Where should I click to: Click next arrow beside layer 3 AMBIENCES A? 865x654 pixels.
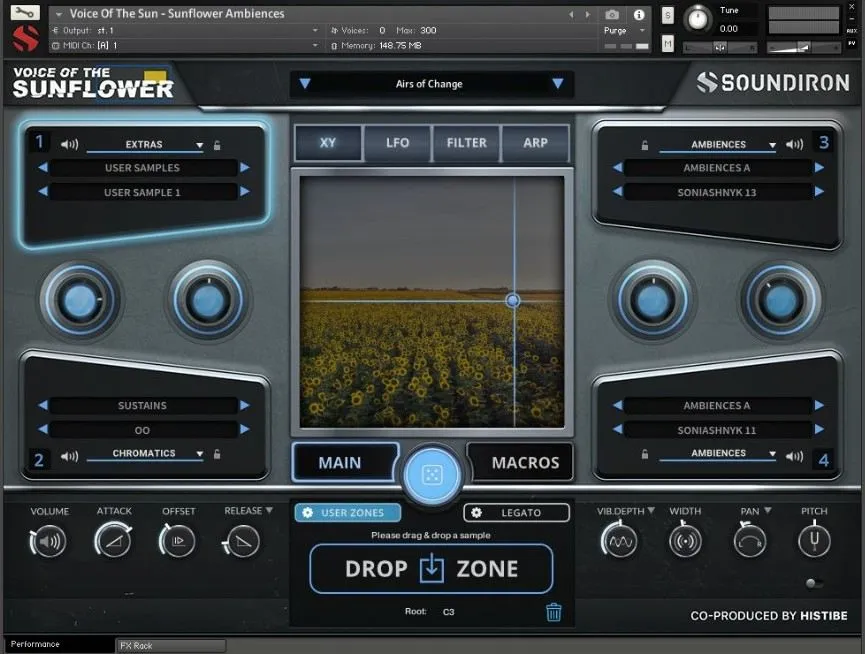[819, 168]
